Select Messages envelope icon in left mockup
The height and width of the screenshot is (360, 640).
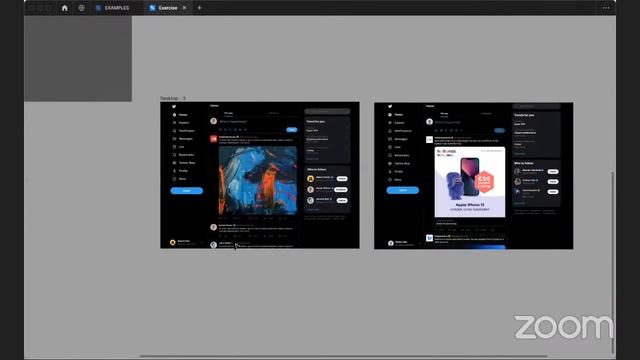point(174,139)
